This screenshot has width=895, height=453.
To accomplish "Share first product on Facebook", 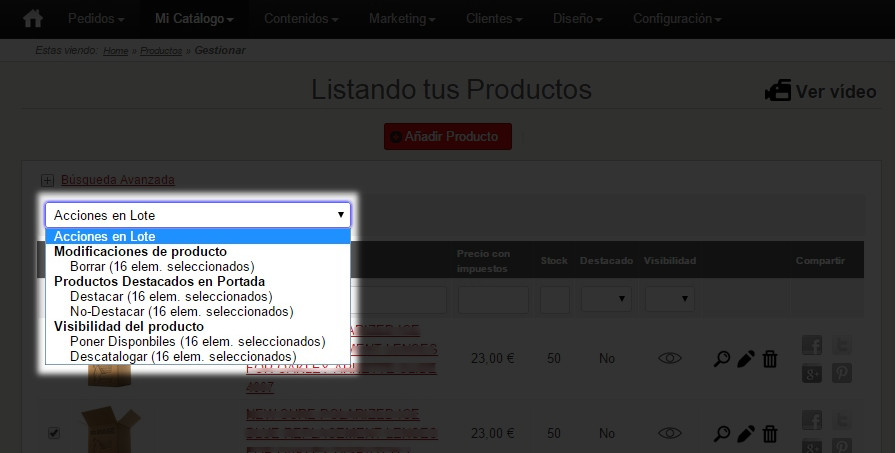I will click(x=812, y=345).
